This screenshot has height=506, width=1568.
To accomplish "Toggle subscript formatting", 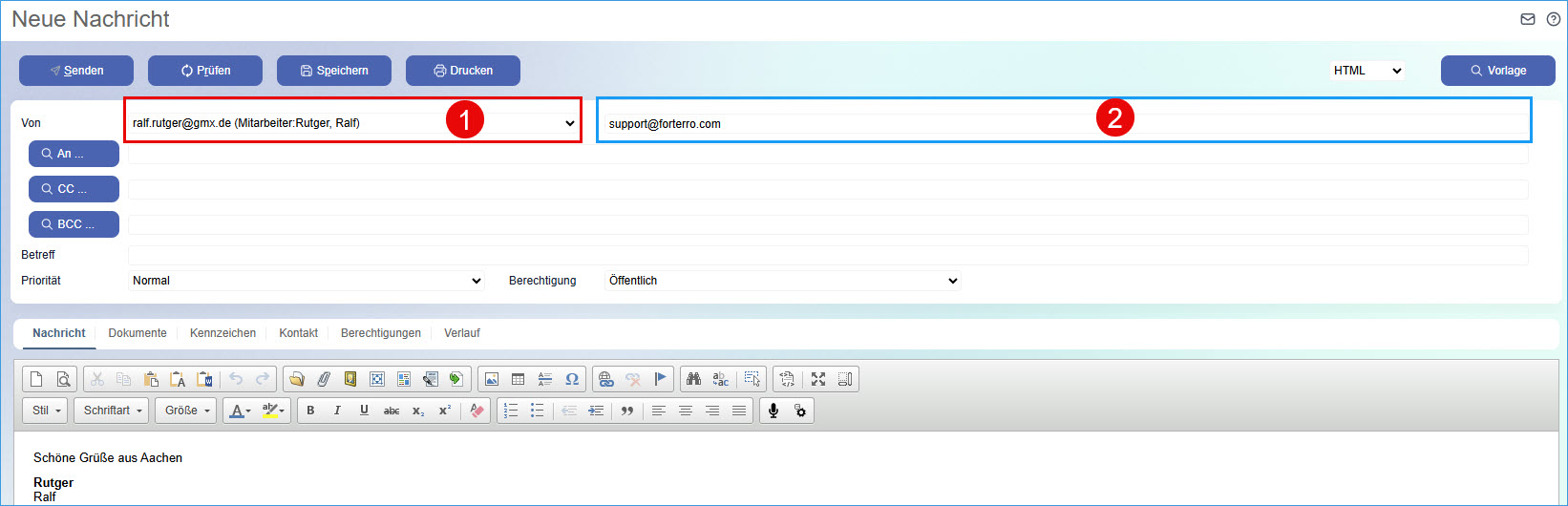I will tap(418, 411).
